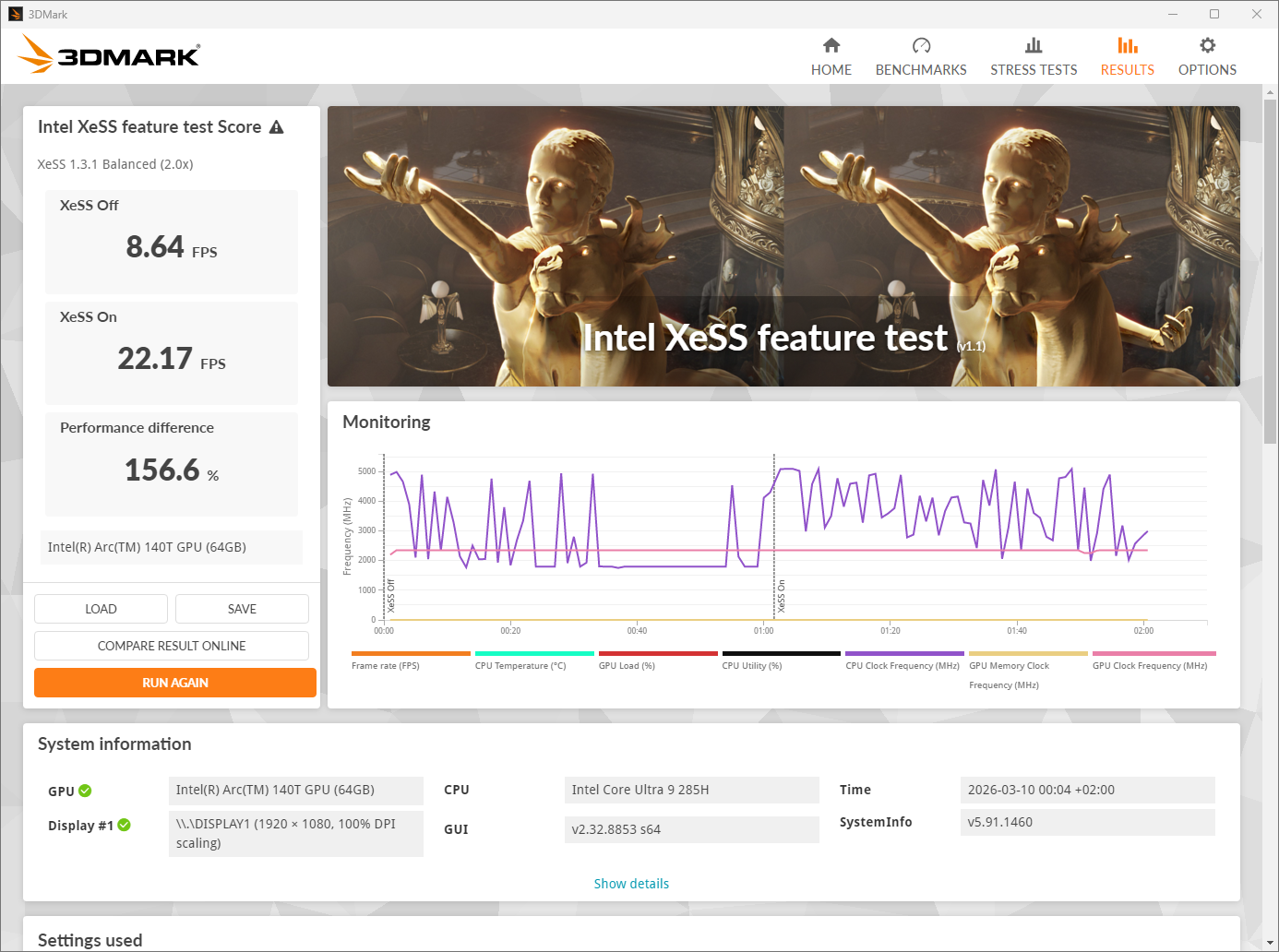The image size is (1279, 952).
Task: Click the green checkmark next to GPU
Action: [85, 791]
